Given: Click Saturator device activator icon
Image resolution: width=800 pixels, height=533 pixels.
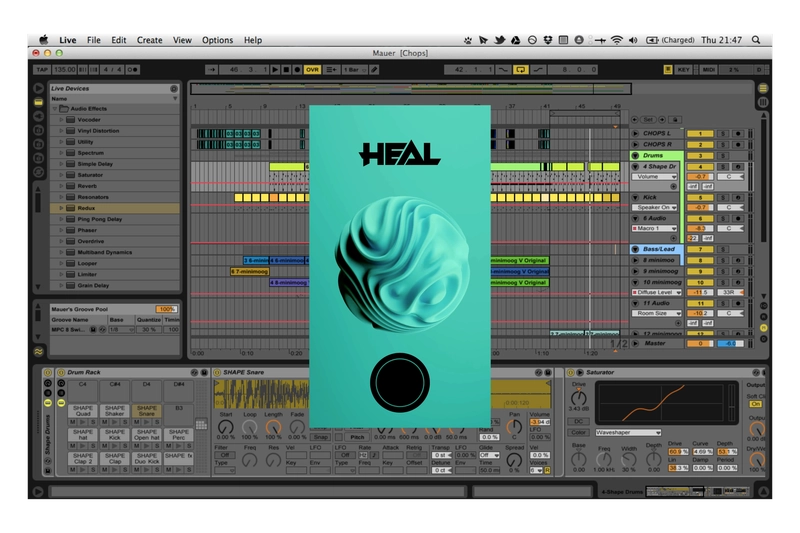Looking at the screenshot, I should (x=571, y=372).
